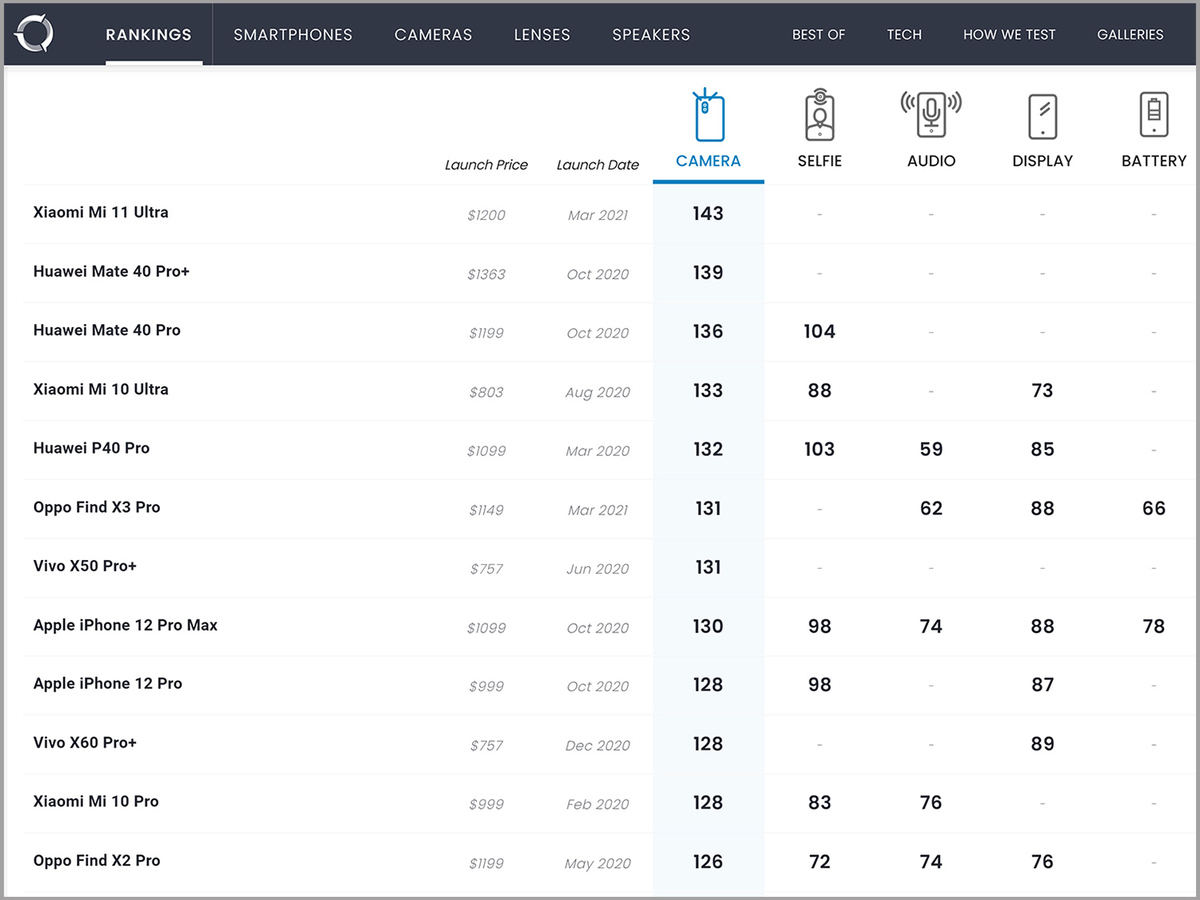Open Xiaomi Mi 11 Ultra entry
1200x900 pixels.
point(101,212)
